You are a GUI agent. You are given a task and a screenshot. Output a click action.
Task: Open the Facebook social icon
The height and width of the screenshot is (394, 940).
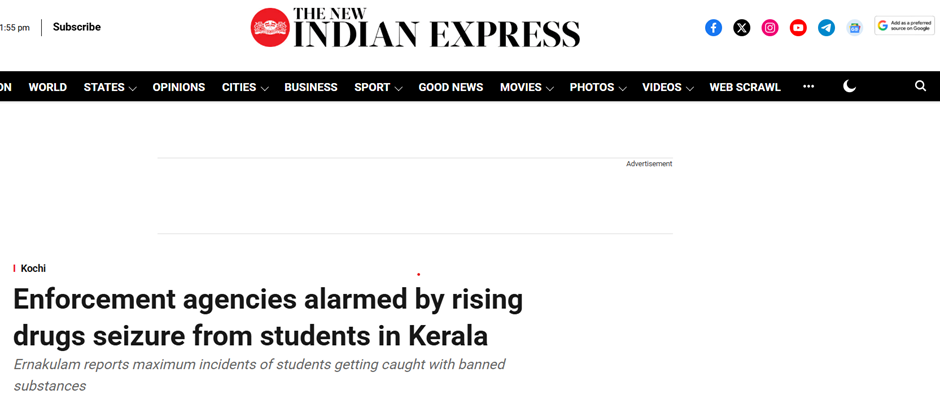713,28
